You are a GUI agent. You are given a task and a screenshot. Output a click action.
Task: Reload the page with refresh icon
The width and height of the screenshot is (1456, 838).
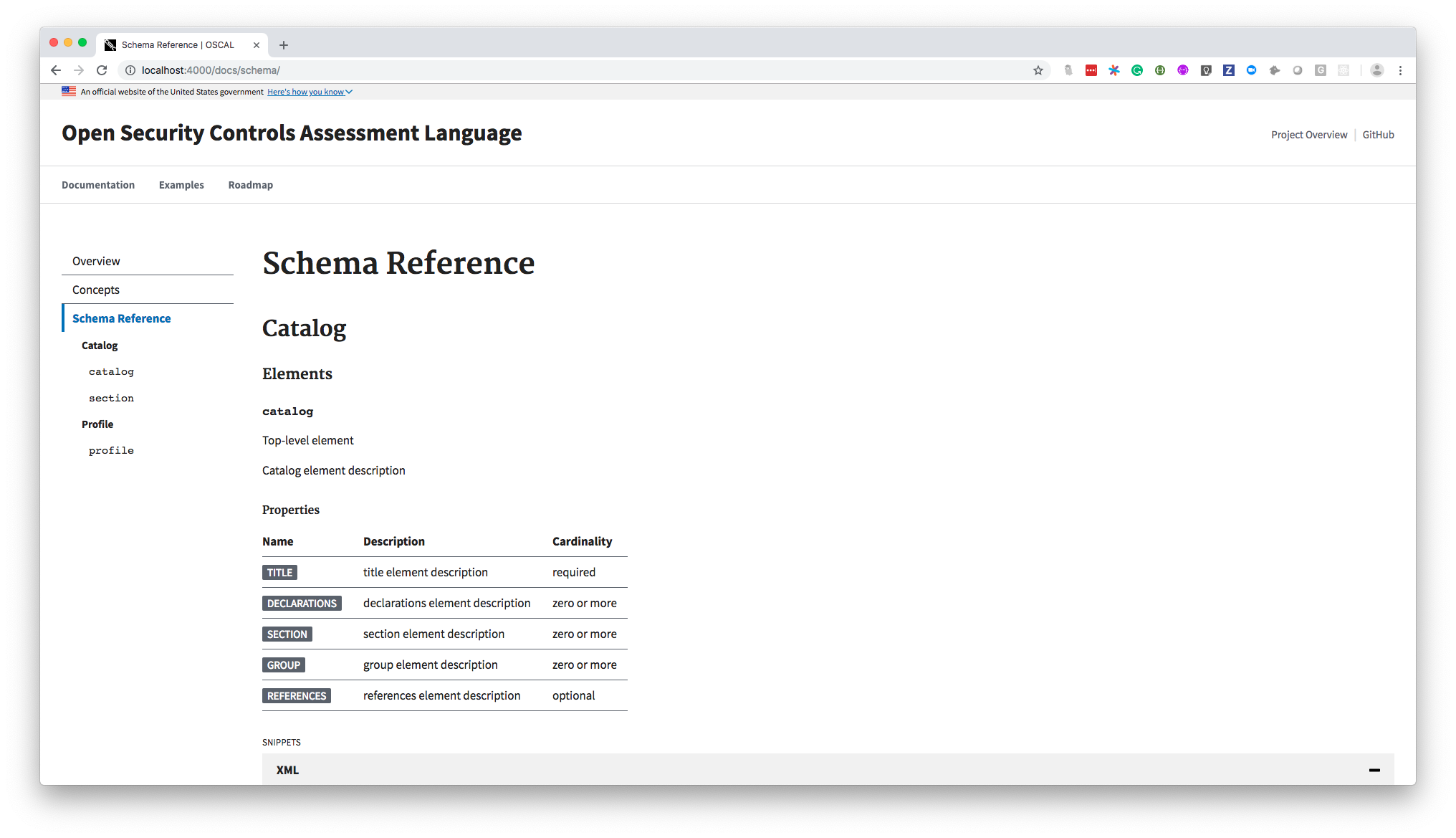tap(102, 70)
